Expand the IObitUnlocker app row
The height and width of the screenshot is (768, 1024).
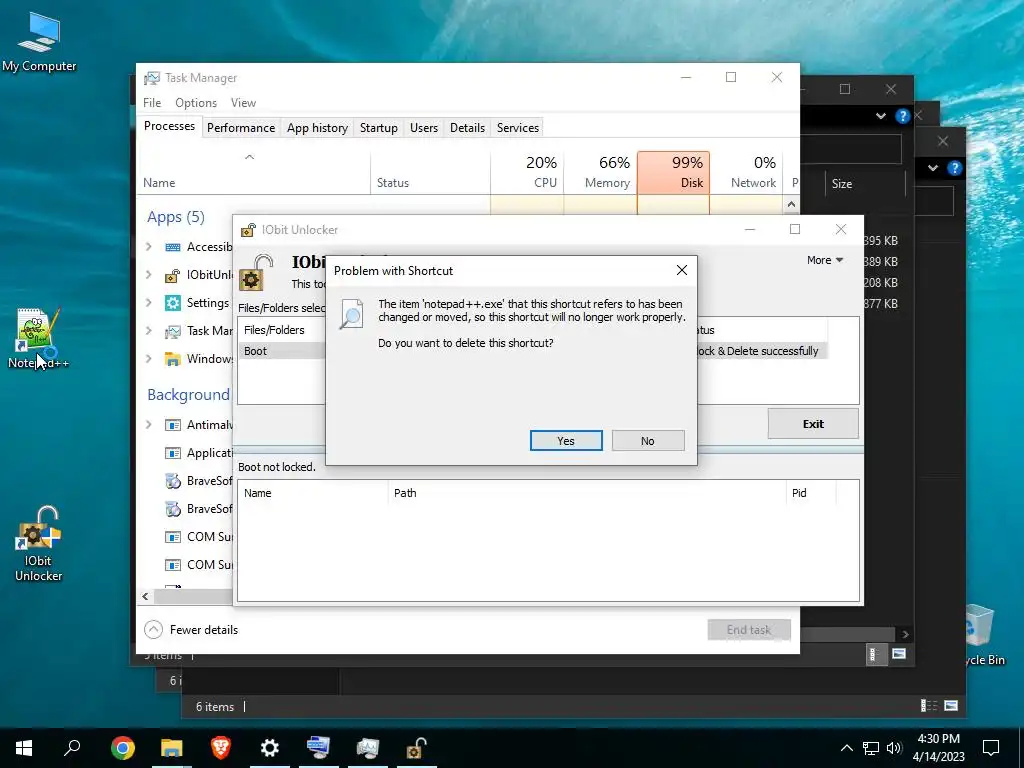[x=149, y=275]
